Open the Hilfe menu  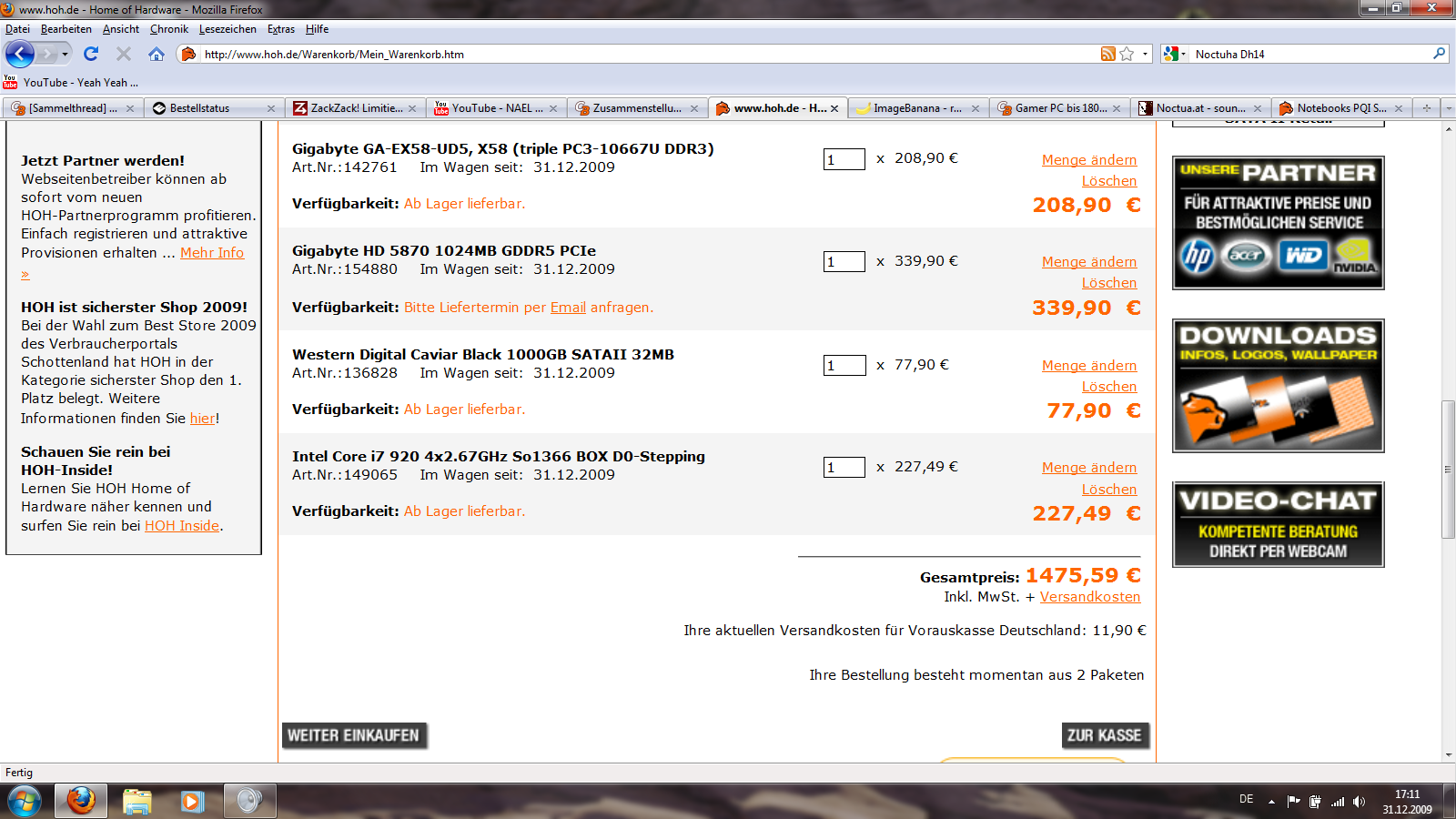[317, 29]
